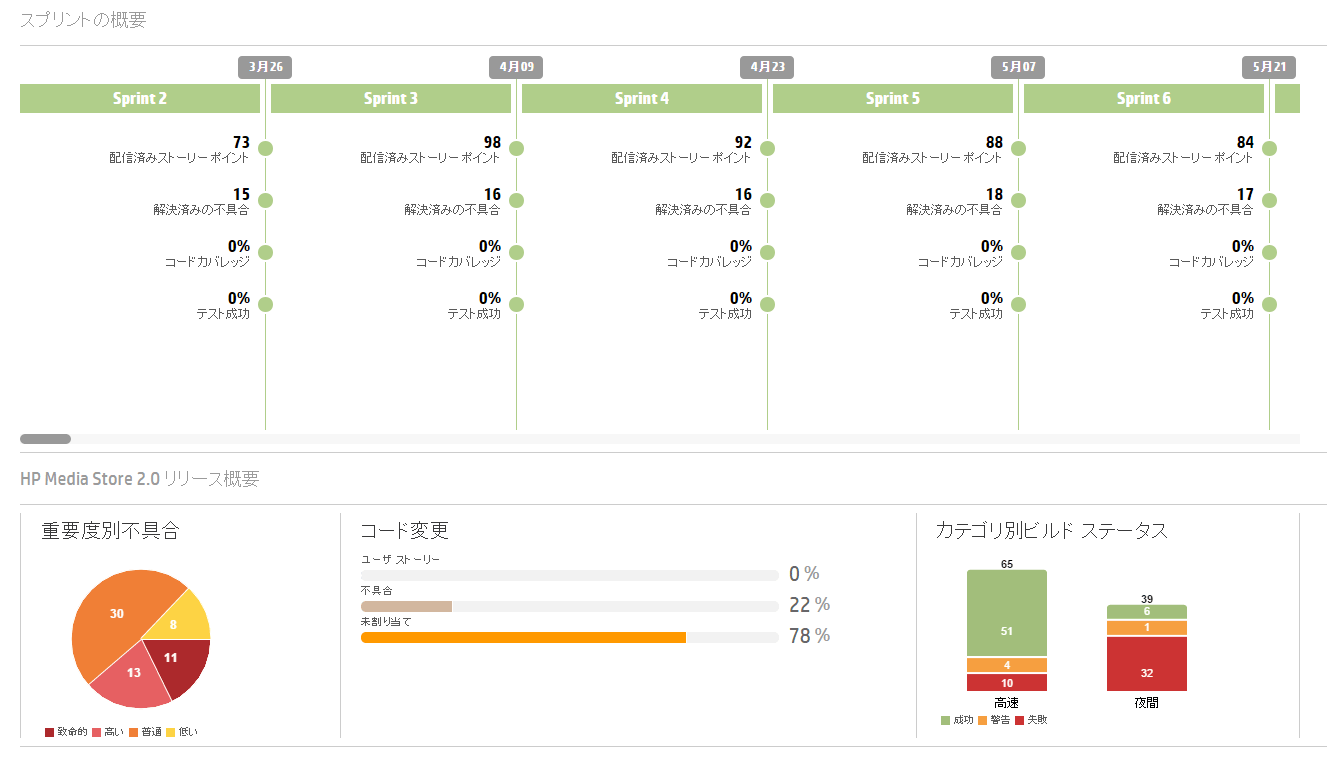Click the orange 夜間 bar segment 1

(x=1146, y=627)
